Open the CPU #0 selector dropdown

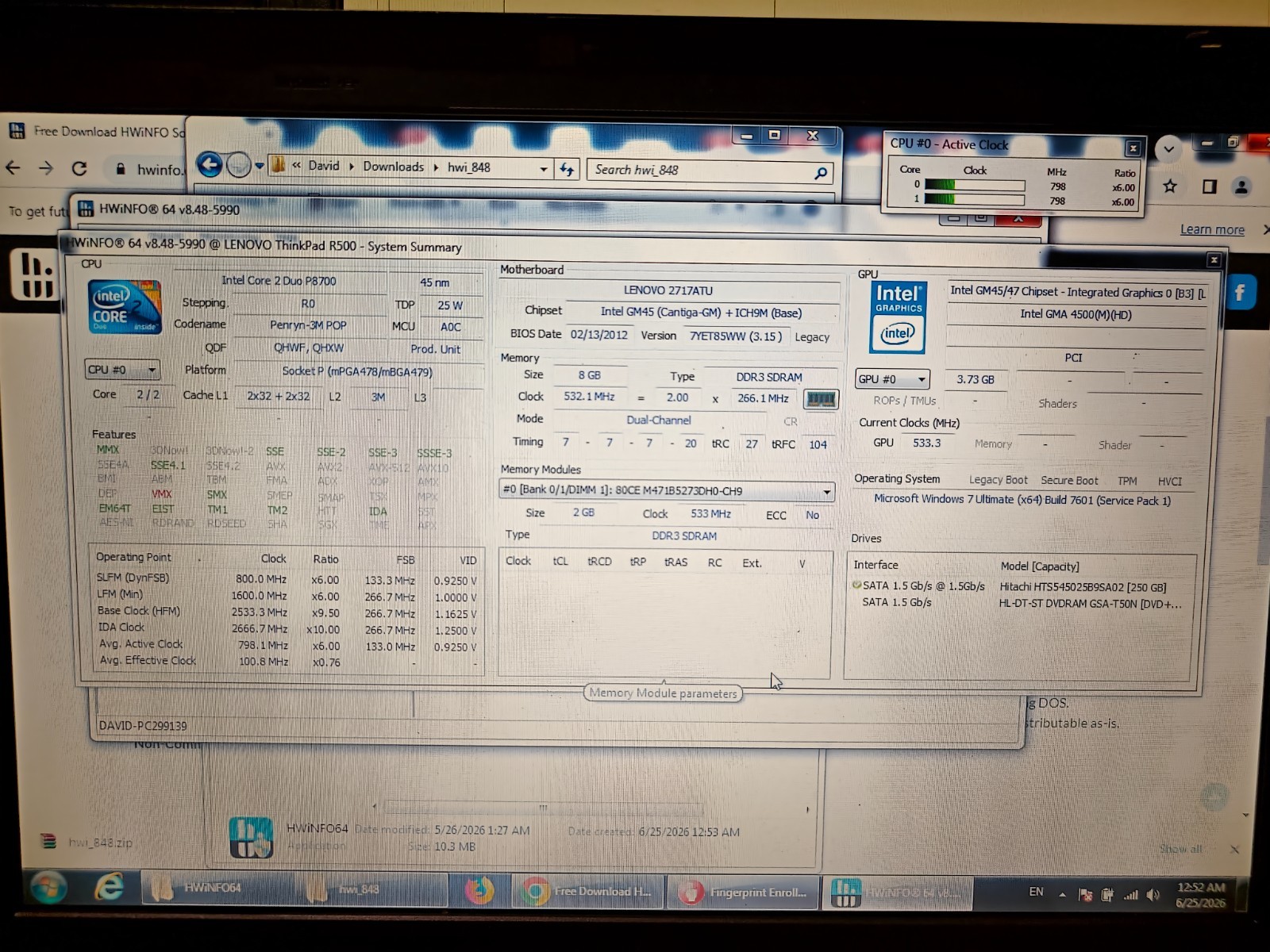(122, 370)
